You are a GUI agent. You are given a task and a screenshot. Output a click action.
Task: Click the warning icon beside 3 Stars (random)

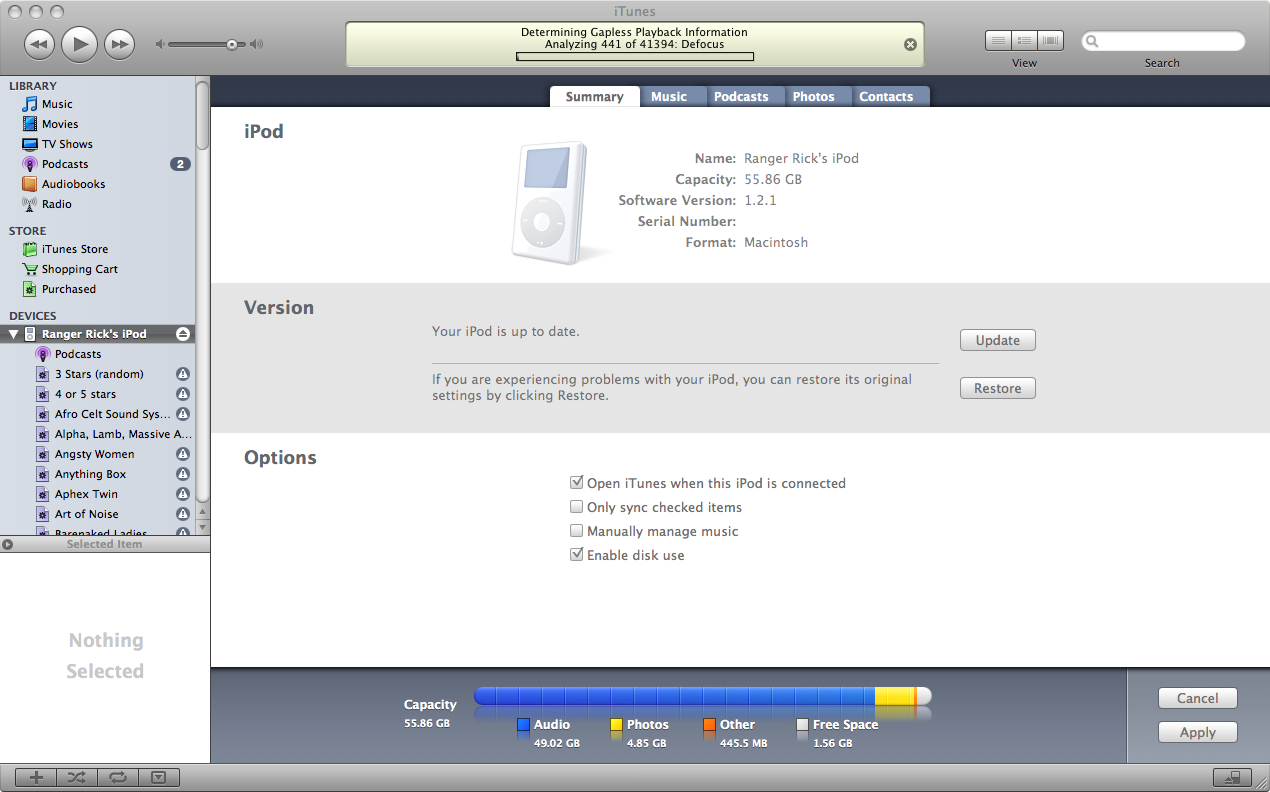click(182, 374)
